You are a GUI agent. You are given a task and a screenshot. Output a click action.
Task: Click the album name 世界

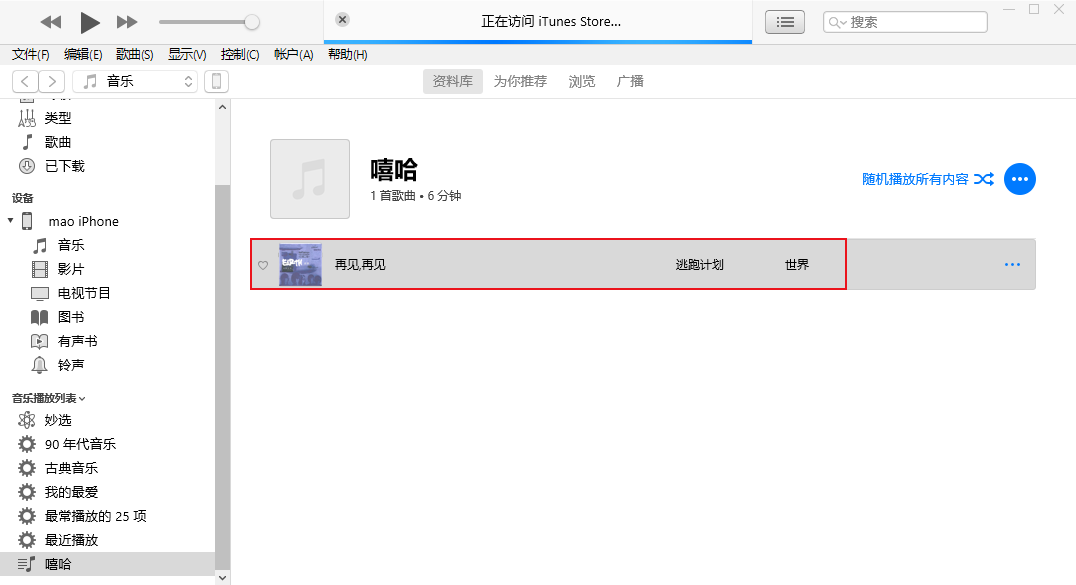coord(797,265)
